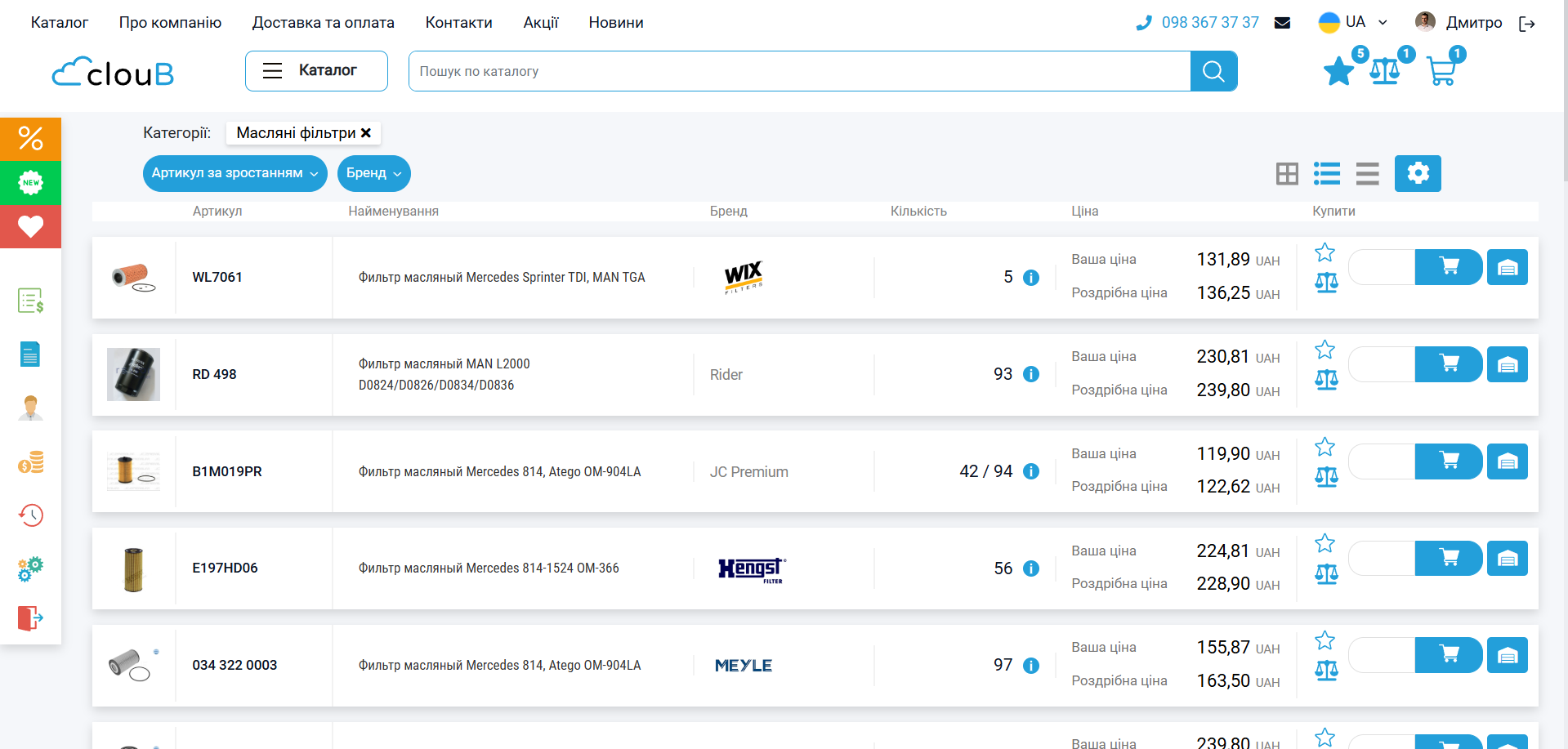
Task: Add RD 498 to cart
Action: 1449,364
